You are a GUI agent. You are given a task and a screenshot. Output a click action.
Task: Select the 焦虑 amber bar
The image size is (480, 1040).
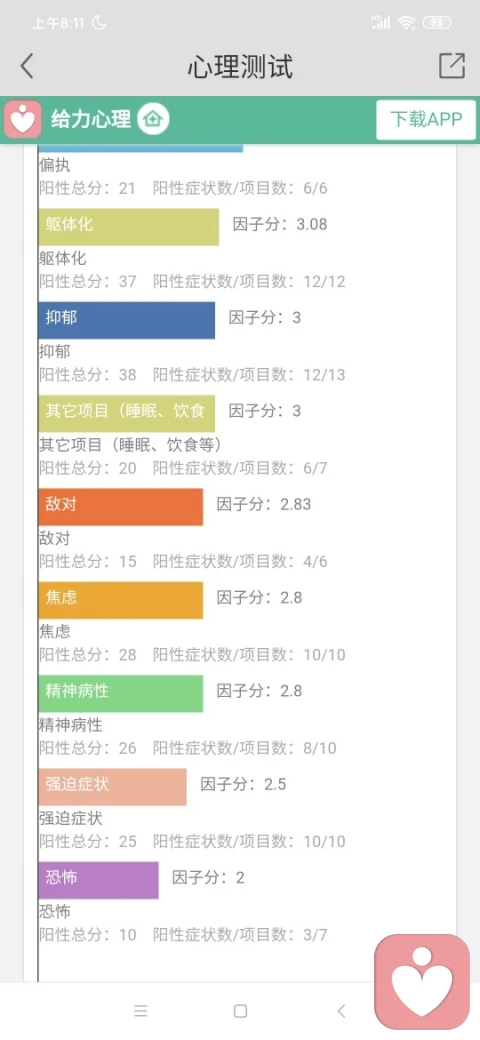pos(121,600)
